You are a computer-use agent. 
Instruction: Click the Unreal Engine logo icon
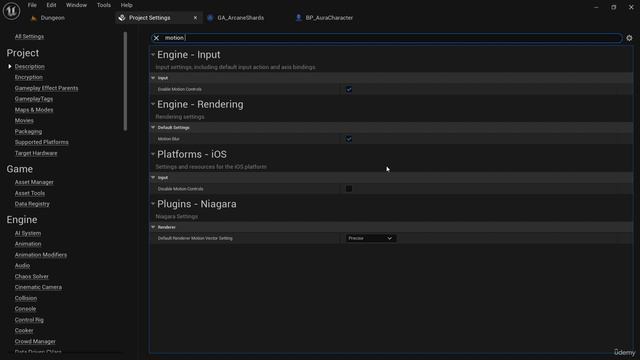[x=11, y=11]
